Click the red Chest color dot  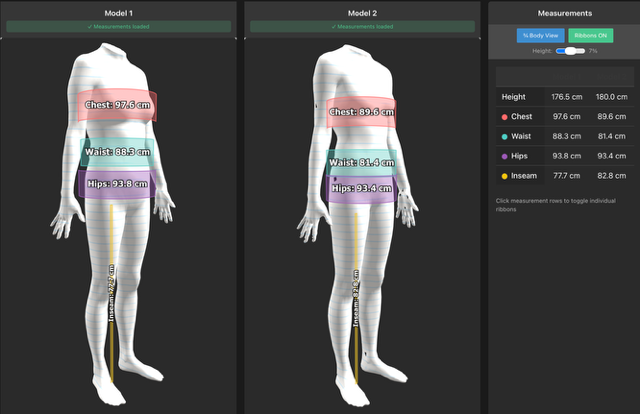coord(505,117)
